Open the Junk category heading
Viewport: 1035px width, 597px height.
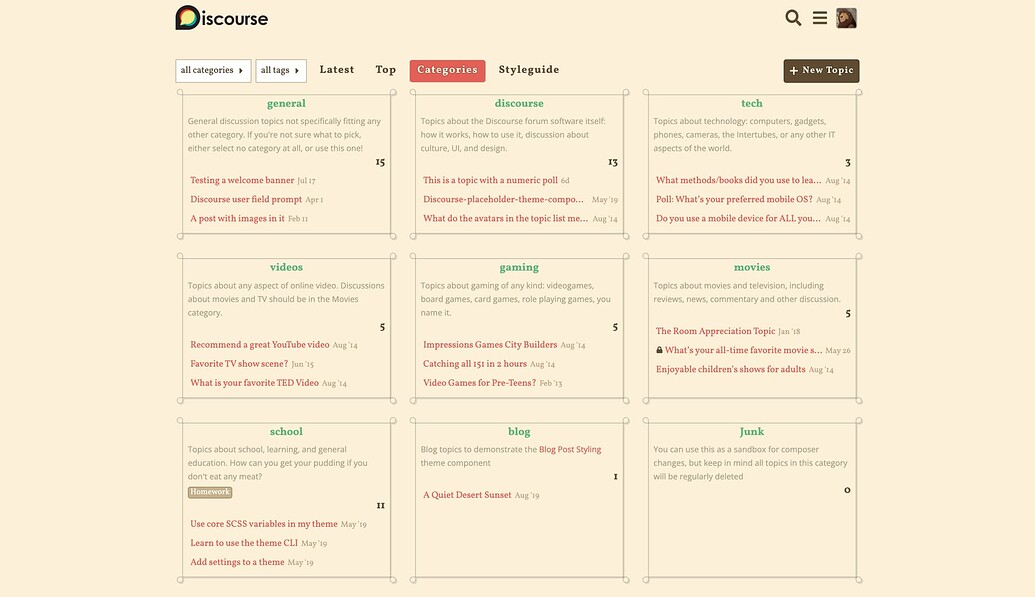[x=752, y=432]
